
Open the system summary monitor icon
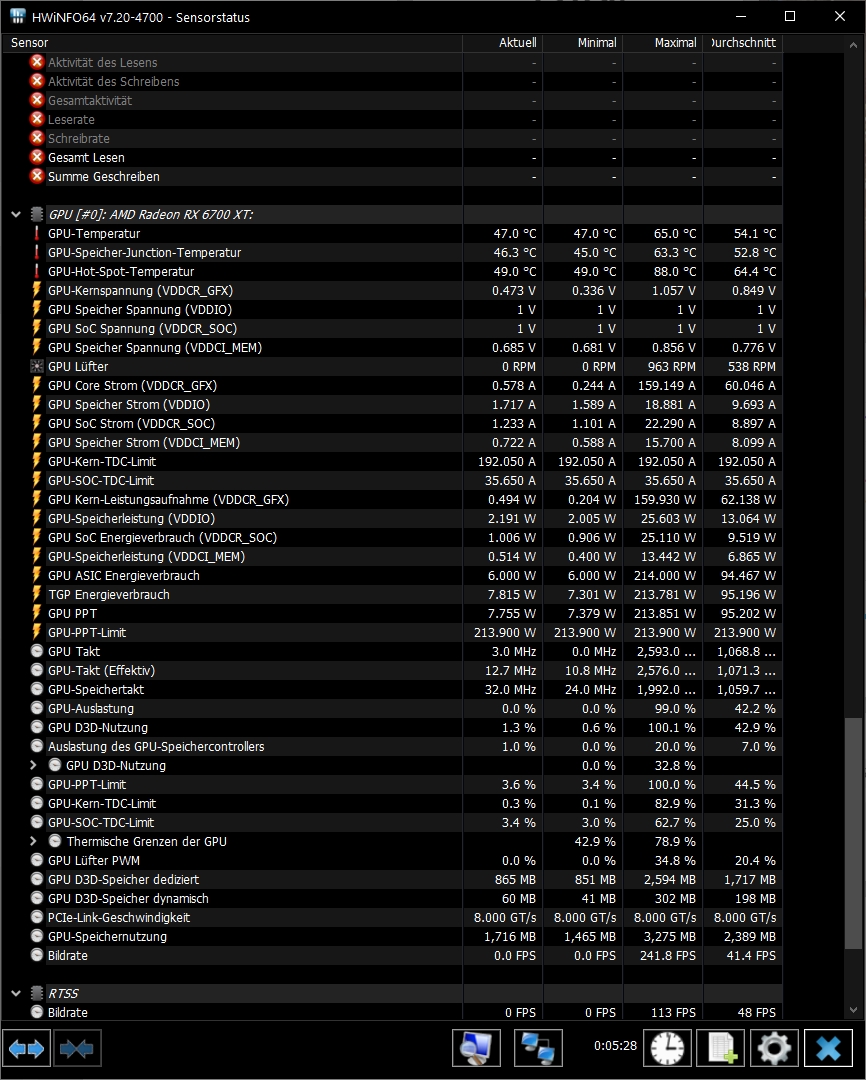(476, 1048)
